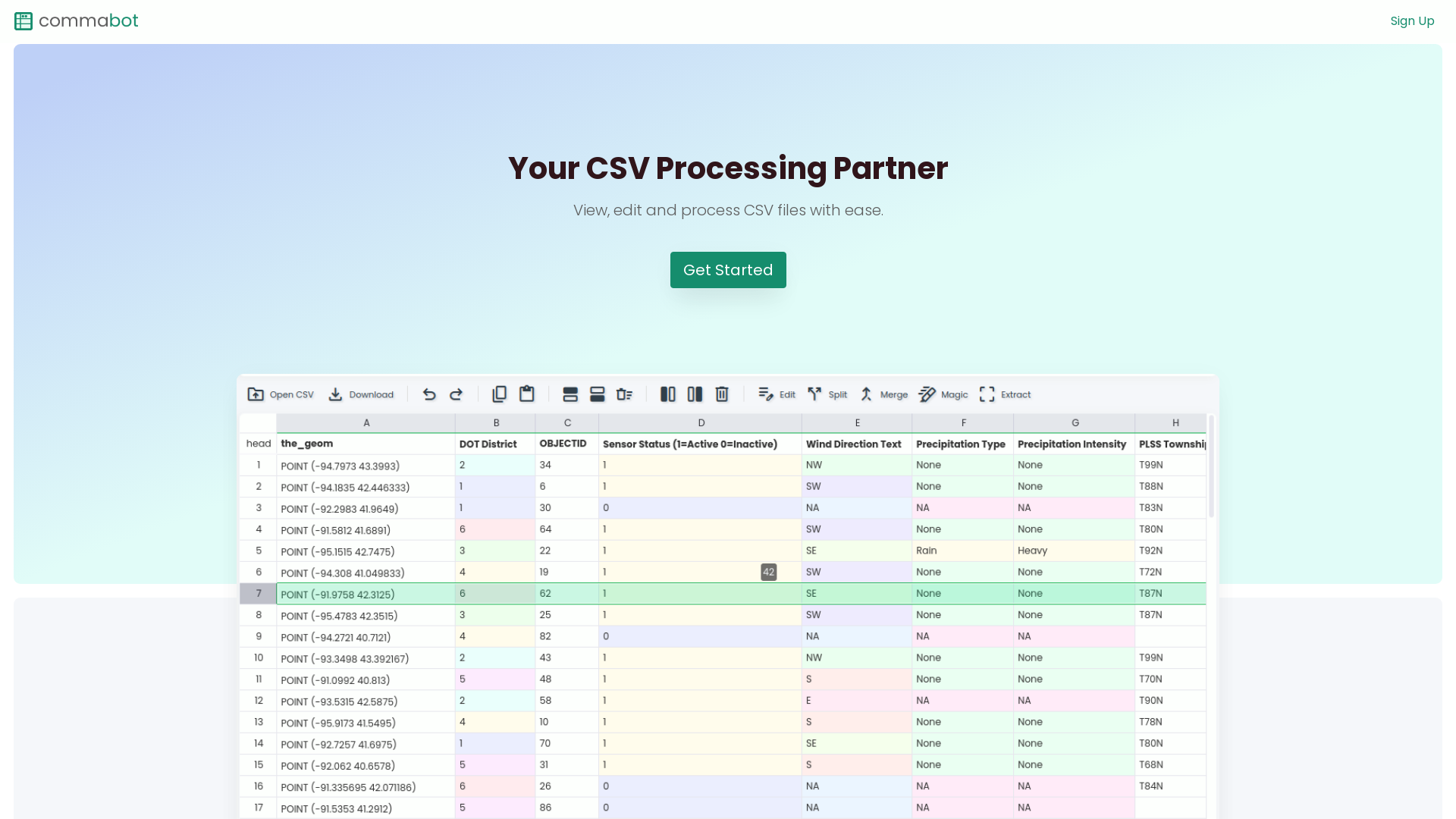
Task: Select column G header
Action: coord(1075,423)
